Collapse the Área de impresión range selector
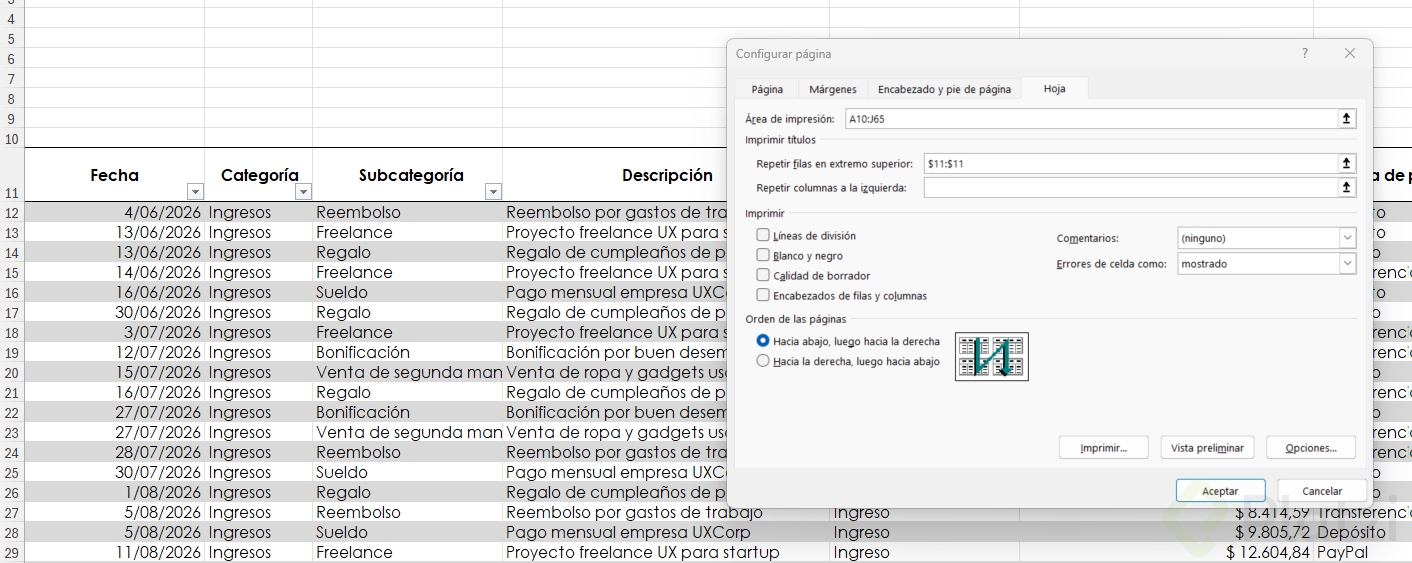The width and height of the screenshot is (1412, 563). (1347, 119)
